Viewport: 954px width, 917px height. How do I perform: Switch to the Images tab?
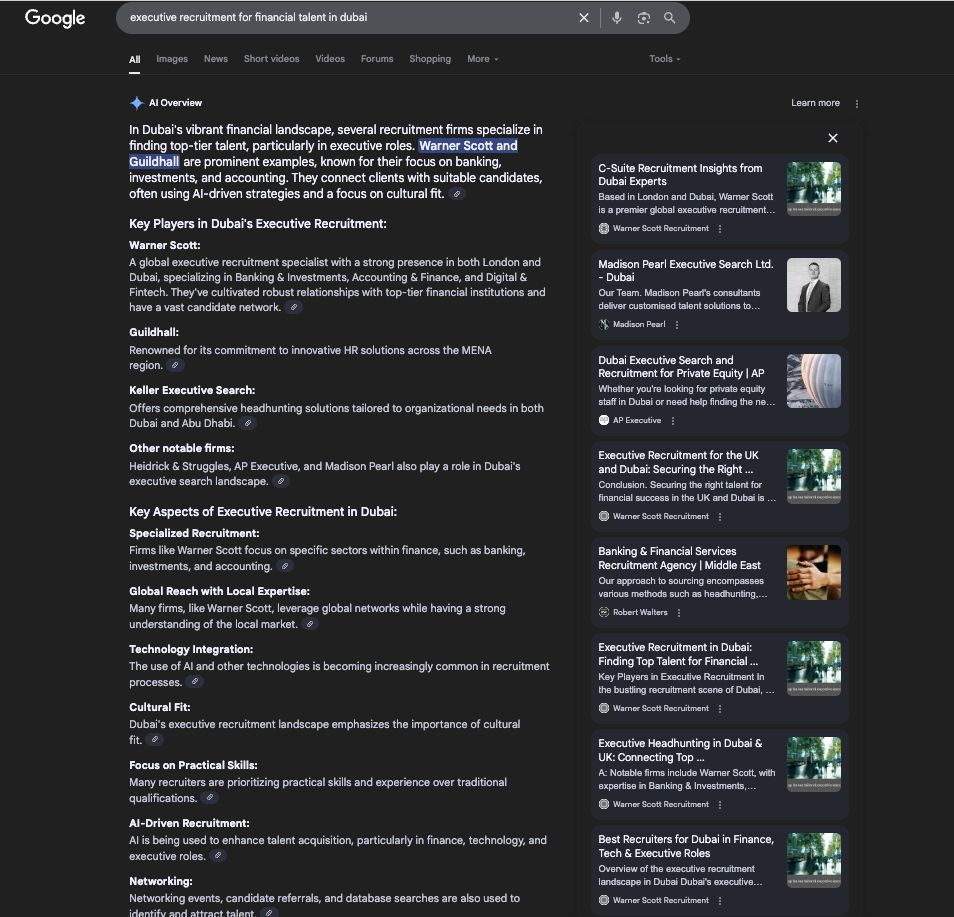172,59
